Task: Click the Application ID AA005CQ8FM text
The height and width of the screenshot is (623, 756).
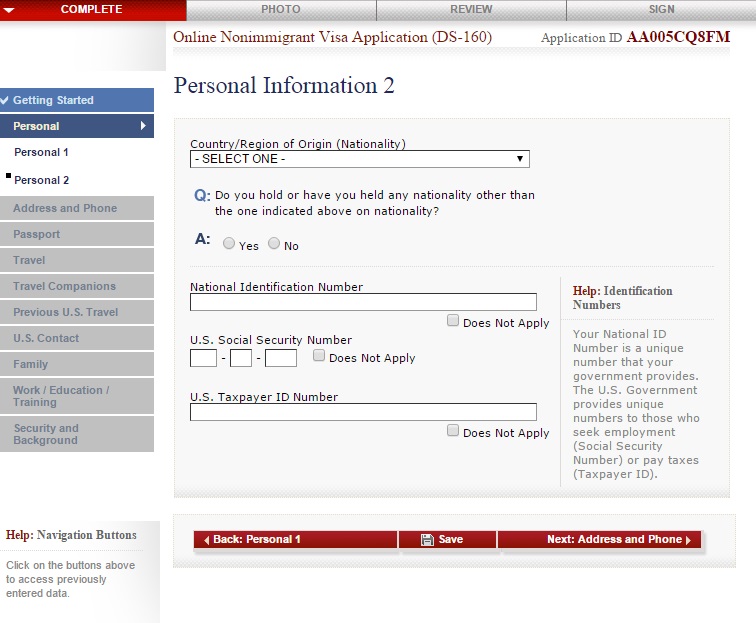Action: [635, 38]
